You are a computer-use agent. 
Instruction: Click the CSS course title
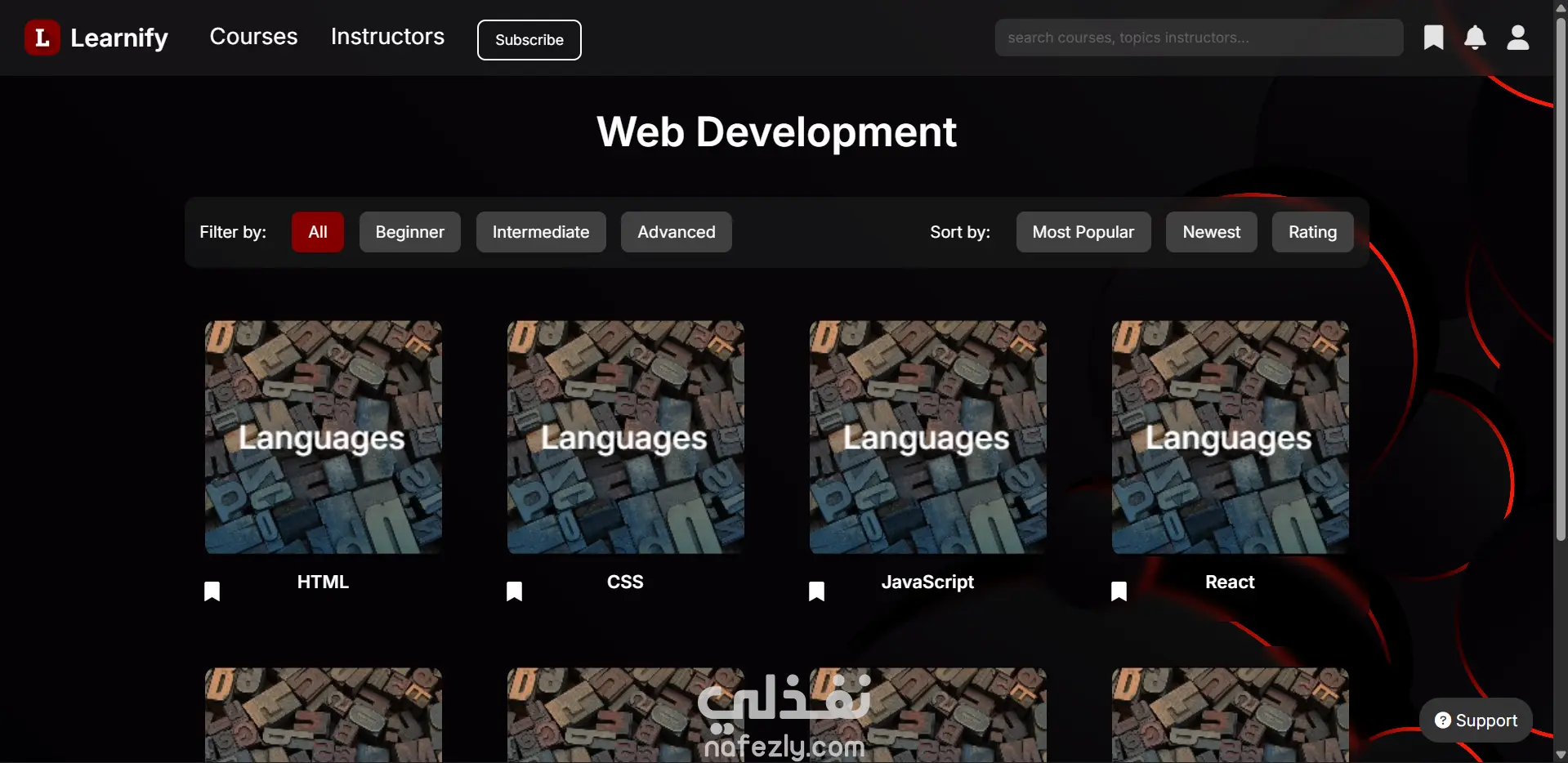pyautogui.click(x=625, y=582)
